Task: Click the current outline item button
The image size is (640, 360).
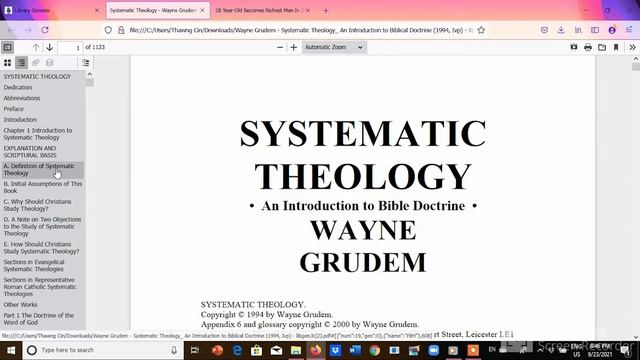Action: click(x=85, y=63)
